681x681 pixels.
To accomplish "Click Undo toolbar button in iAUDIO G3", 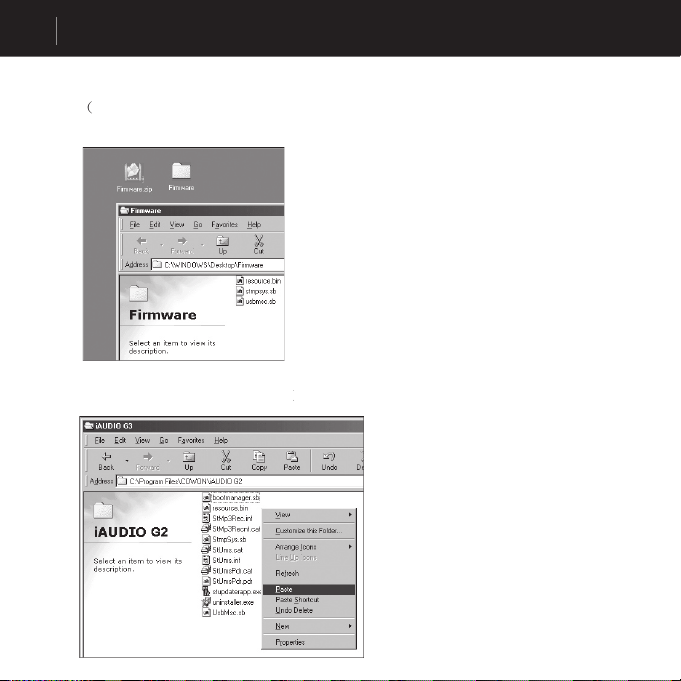I will click(x=329, y=461).
